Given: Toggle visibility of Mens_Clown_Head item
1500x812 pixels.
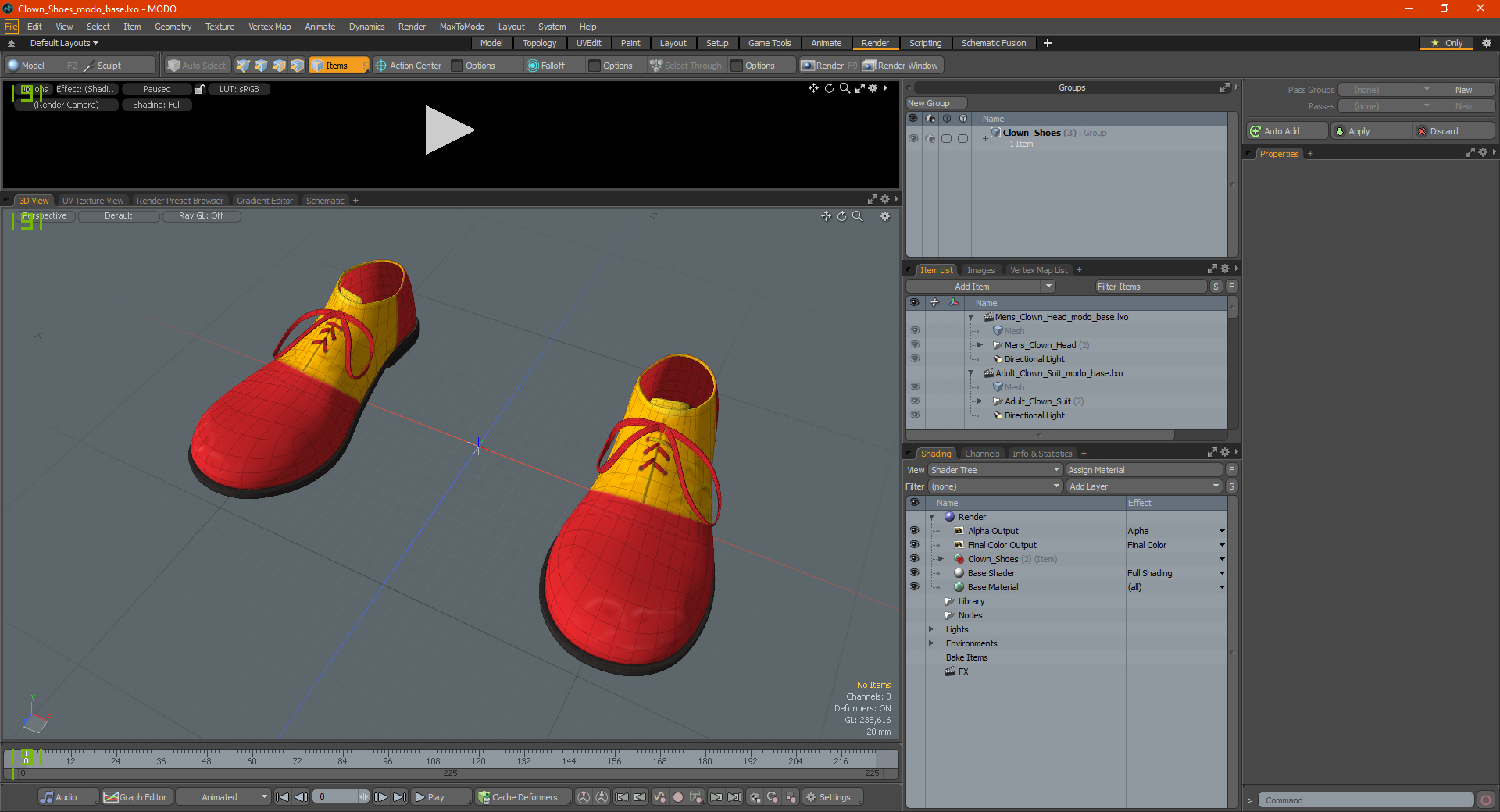Looking at the screenshot, I should [914, 344].
